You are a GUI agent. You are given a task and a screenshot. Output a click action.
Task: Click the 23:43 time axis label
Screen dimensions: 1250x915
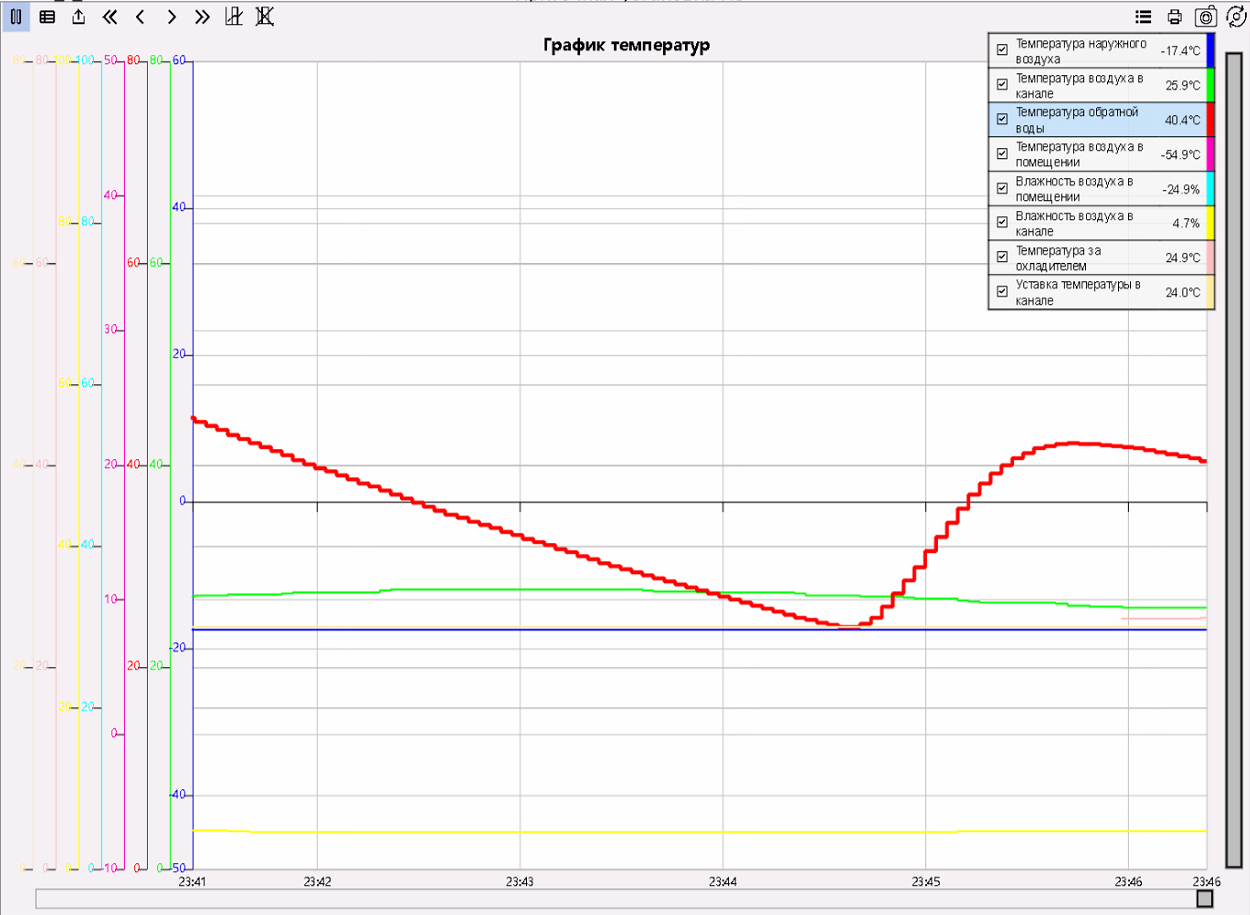520,881
